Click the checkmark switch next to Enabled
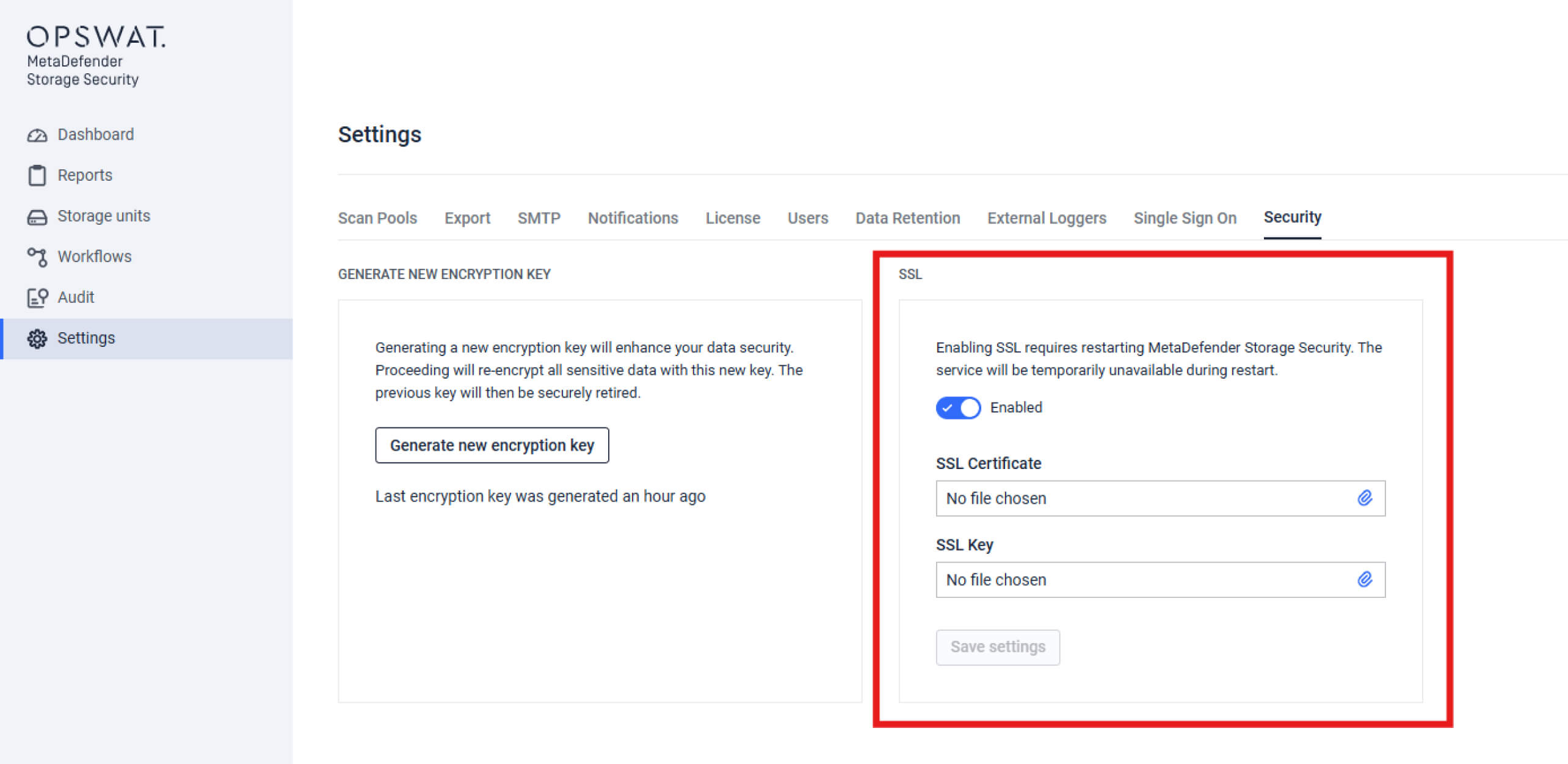Screen dimensions: 1568x764 pyautogui.click(x=958, y=408)
